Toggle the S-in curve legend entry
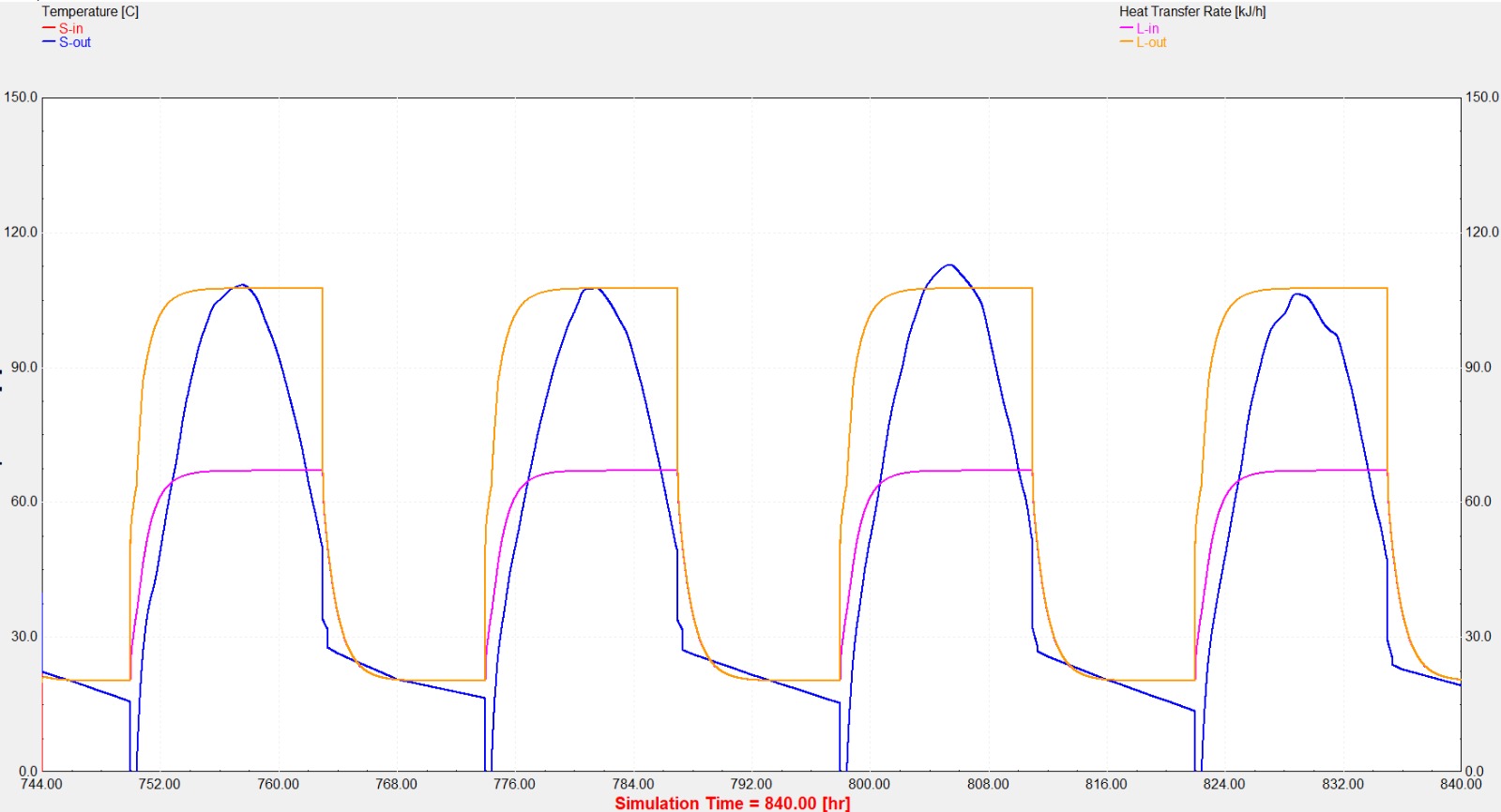The image size is (1501, 812). (x=70, y=29)
